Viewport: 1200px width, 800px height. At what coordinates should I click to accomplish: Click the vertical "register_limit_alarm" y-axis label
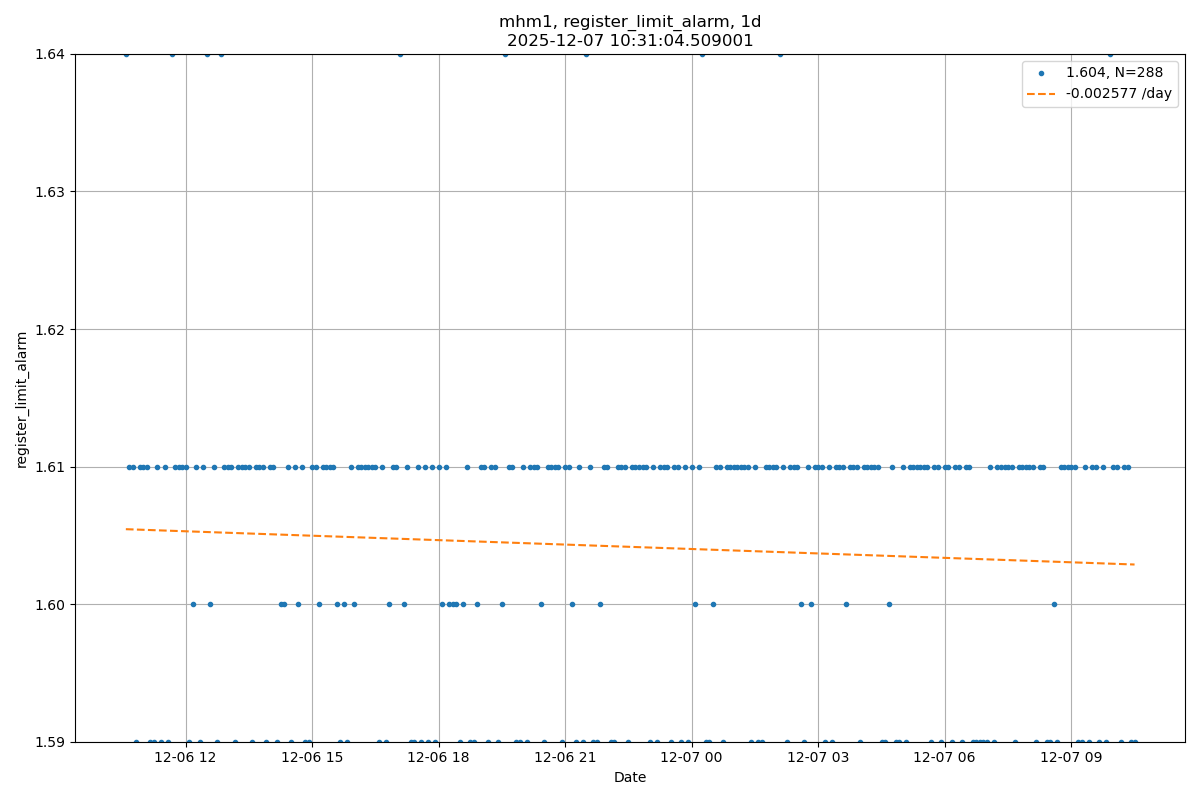[x=22, y=399]
